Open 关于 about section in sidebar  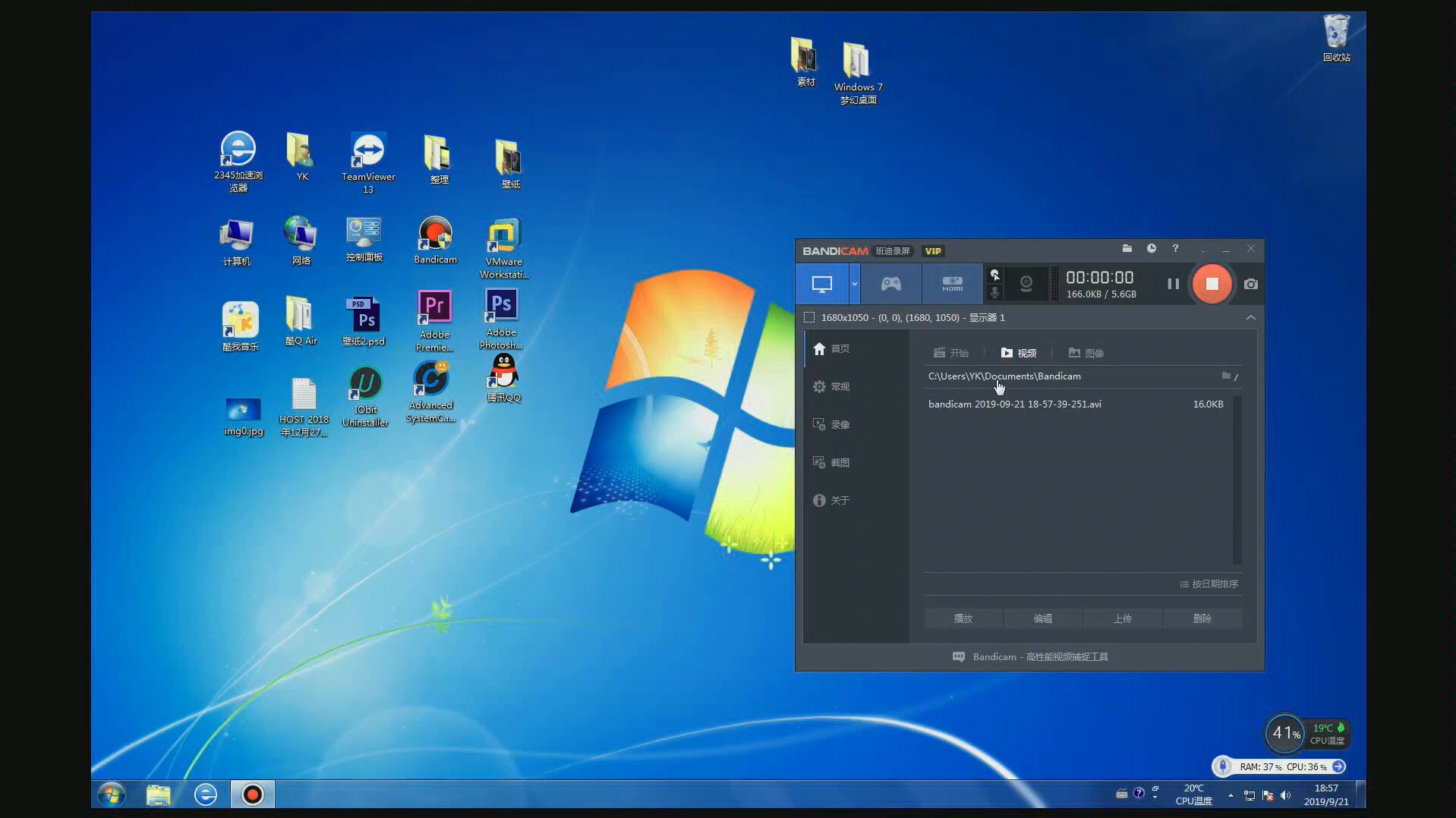pyautogui.click(x=831, y=500)
